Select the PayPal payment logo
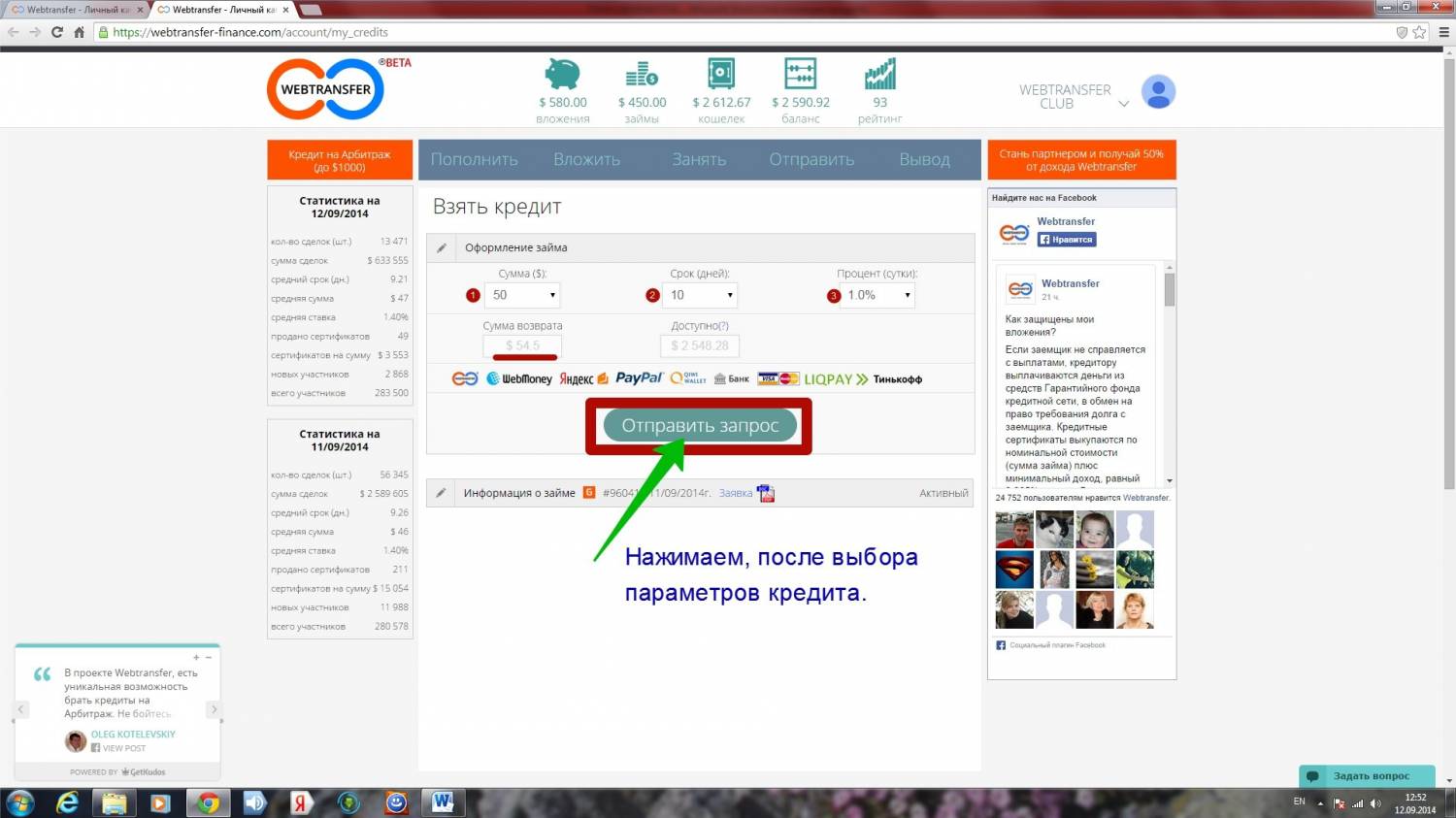1456x818 pixels. (x=639, y=378)
